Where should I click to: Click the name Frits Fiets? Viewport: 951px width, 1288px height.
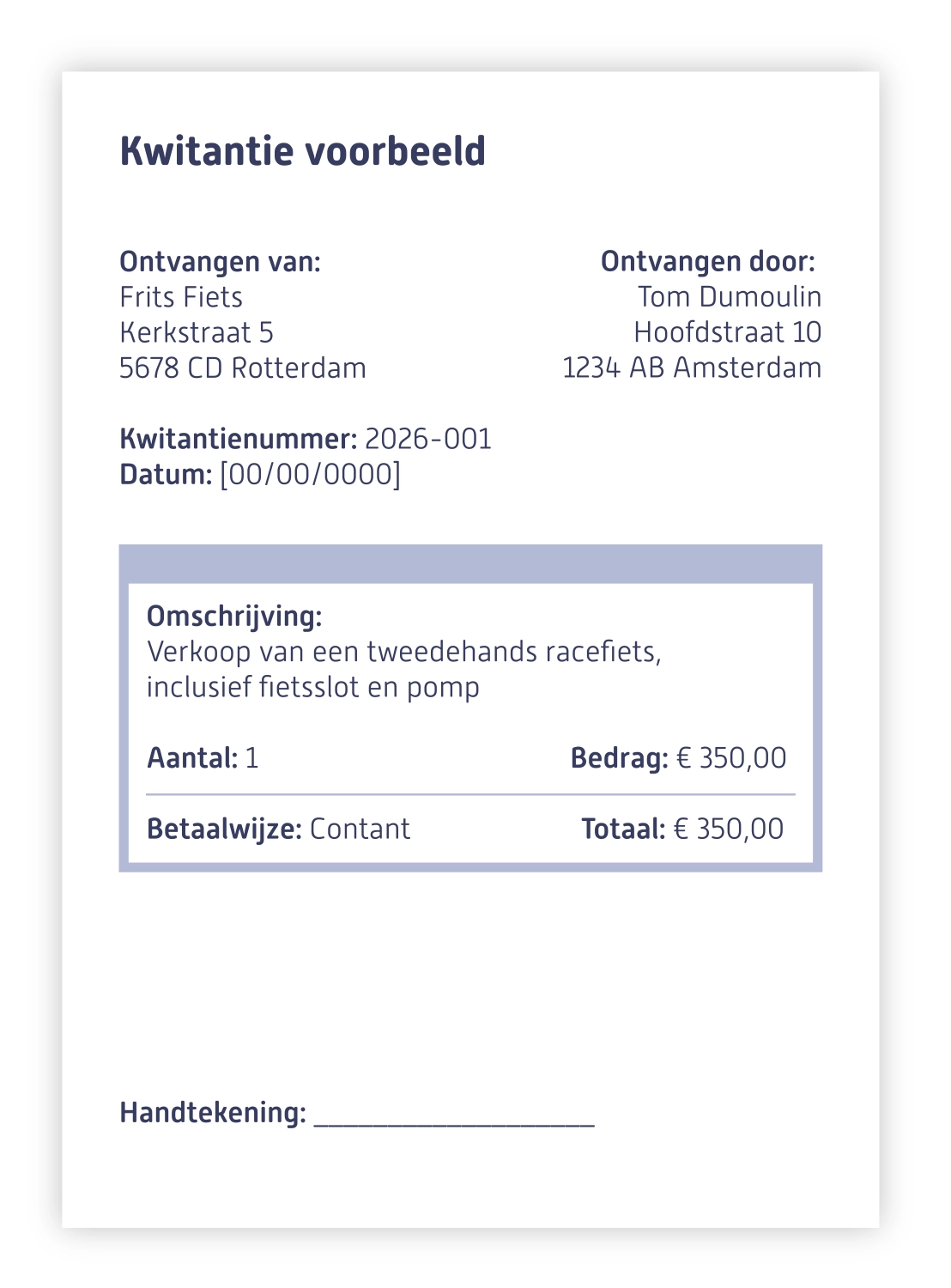181,297
